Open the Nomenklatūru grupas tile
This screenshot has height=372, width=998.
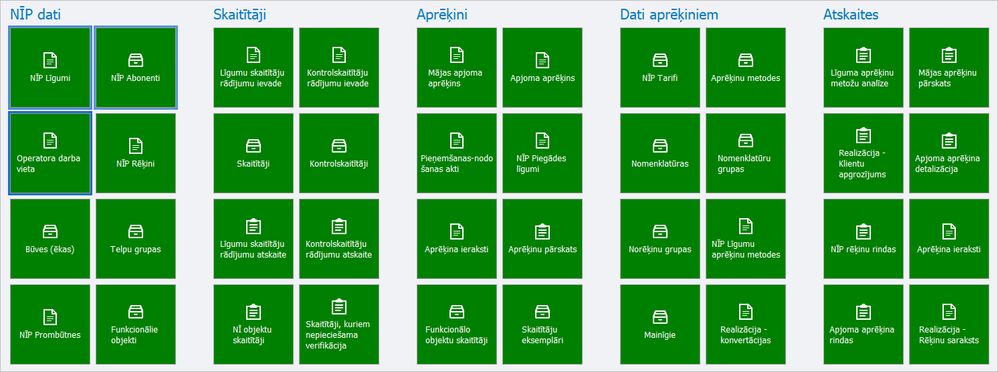[x=746, y=153]
